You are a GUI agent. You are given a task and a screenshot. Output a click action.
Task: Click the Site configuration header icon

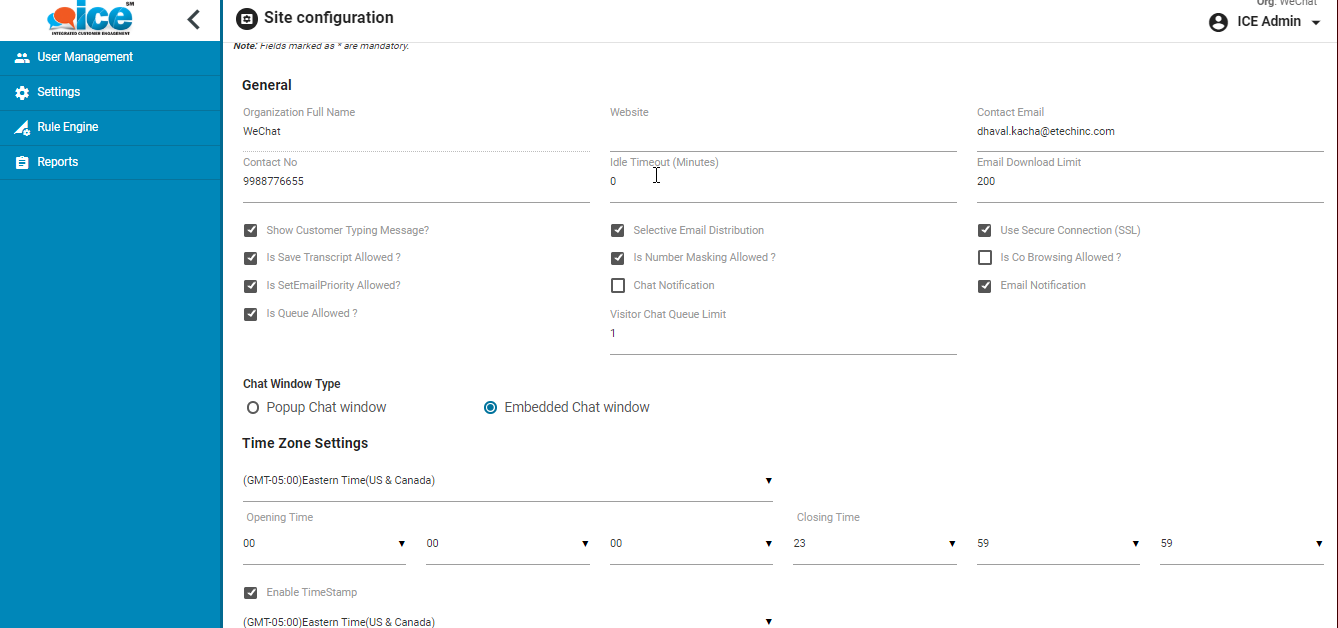246,19
